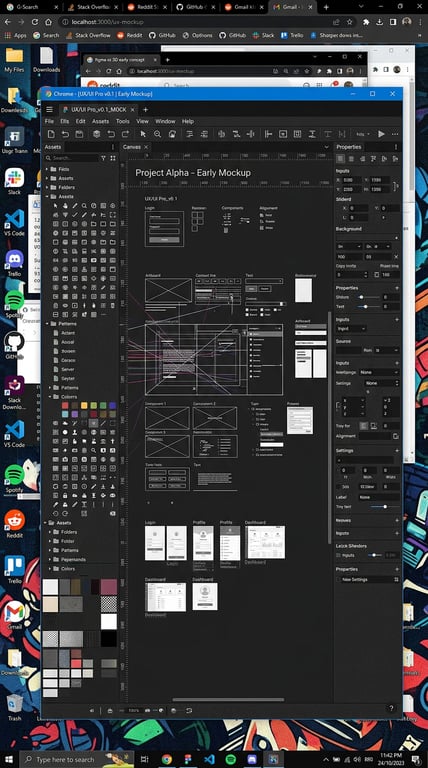Open the Tools menu

click(x=122, y=121)
